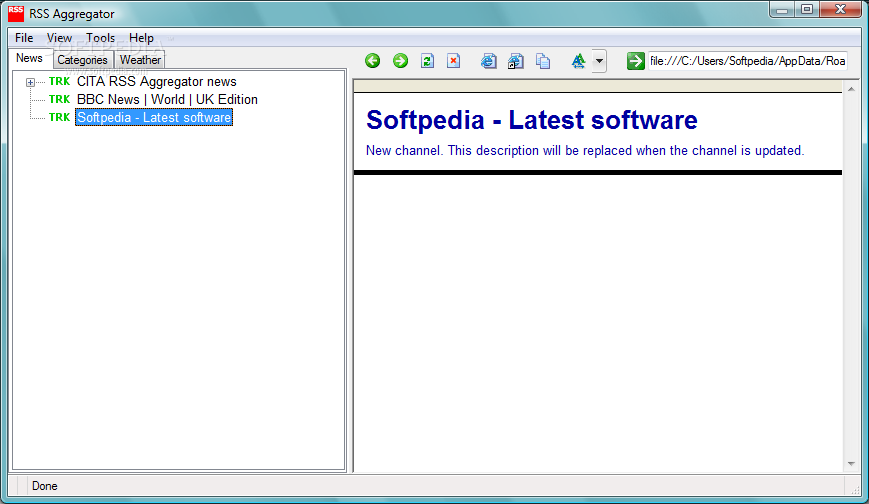Open the Tools menu

click(x=100, y=38)
